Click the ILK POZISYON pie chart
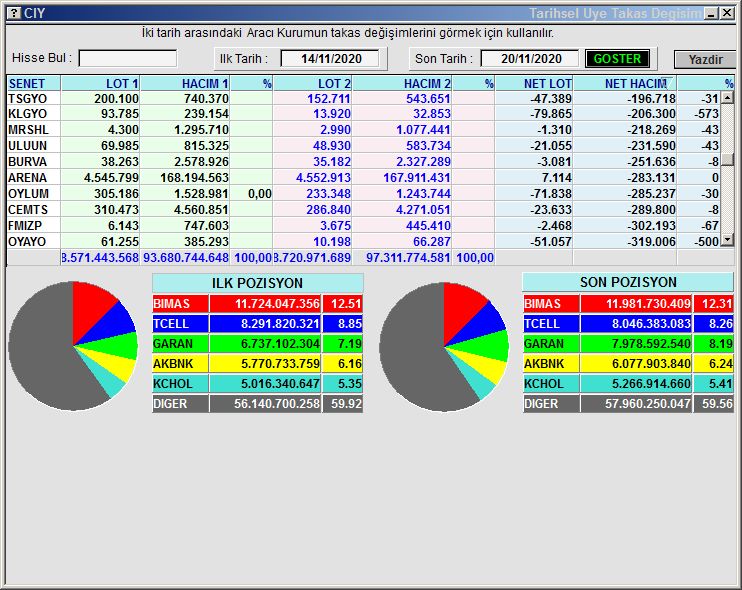This screenshot has width=742, height=590. (73, 346)
